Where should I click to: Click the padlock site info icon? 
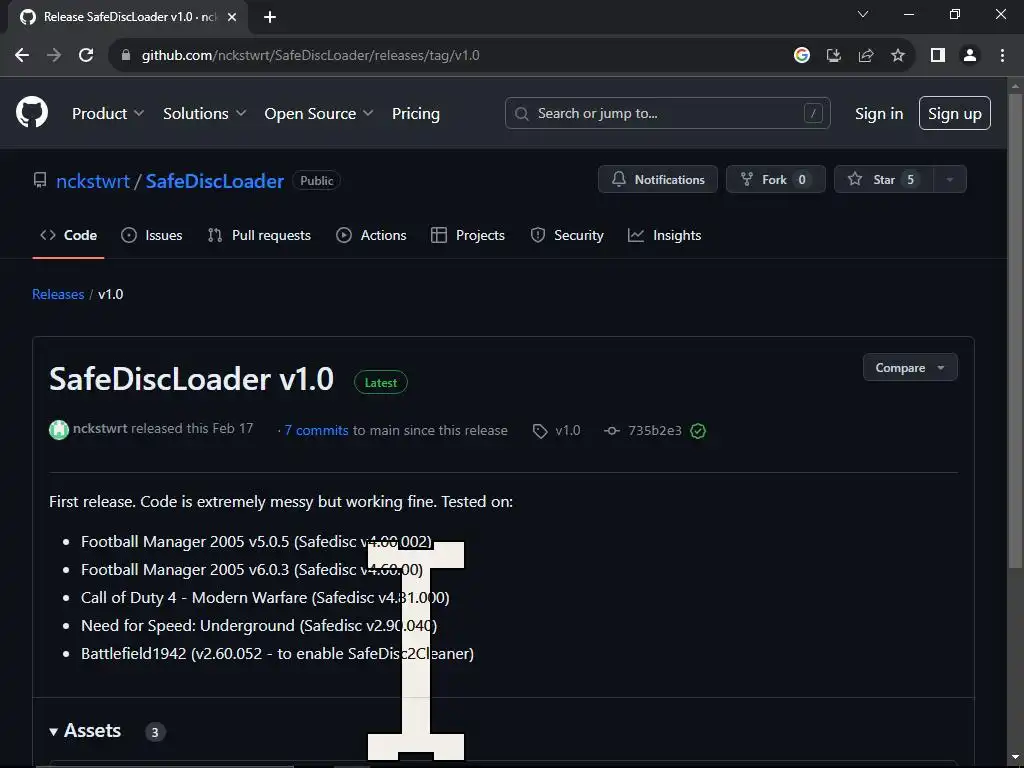126,56
